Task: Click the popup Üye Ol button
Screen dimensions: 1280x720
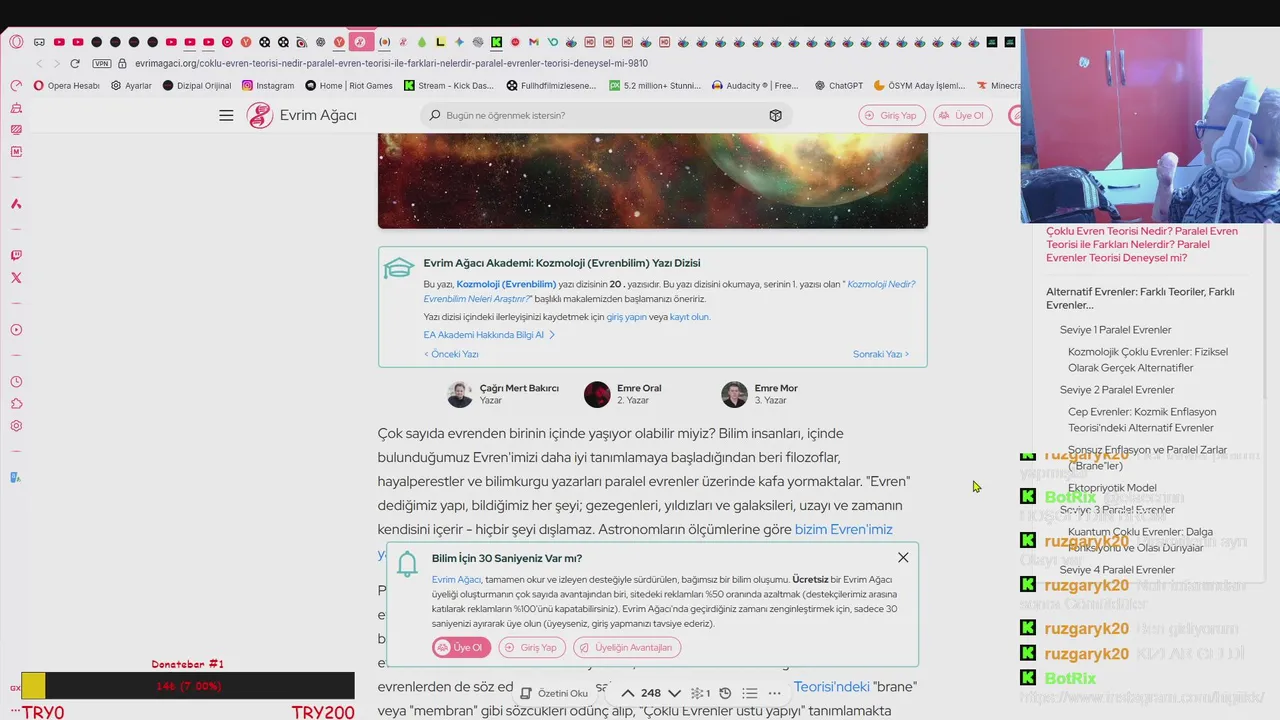Action: tap(461, 647)
